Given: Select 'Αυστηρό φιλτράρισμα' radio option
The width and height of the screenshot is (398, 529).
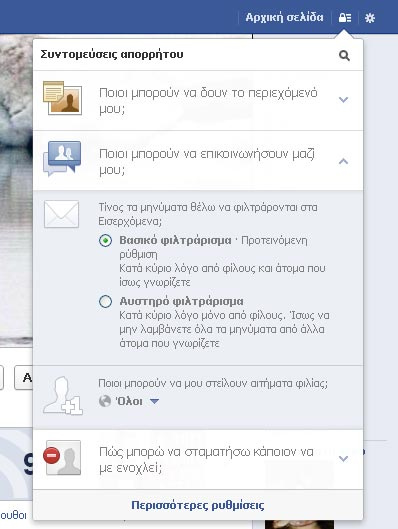Looking at the screenshot, I should pos(105,301).
